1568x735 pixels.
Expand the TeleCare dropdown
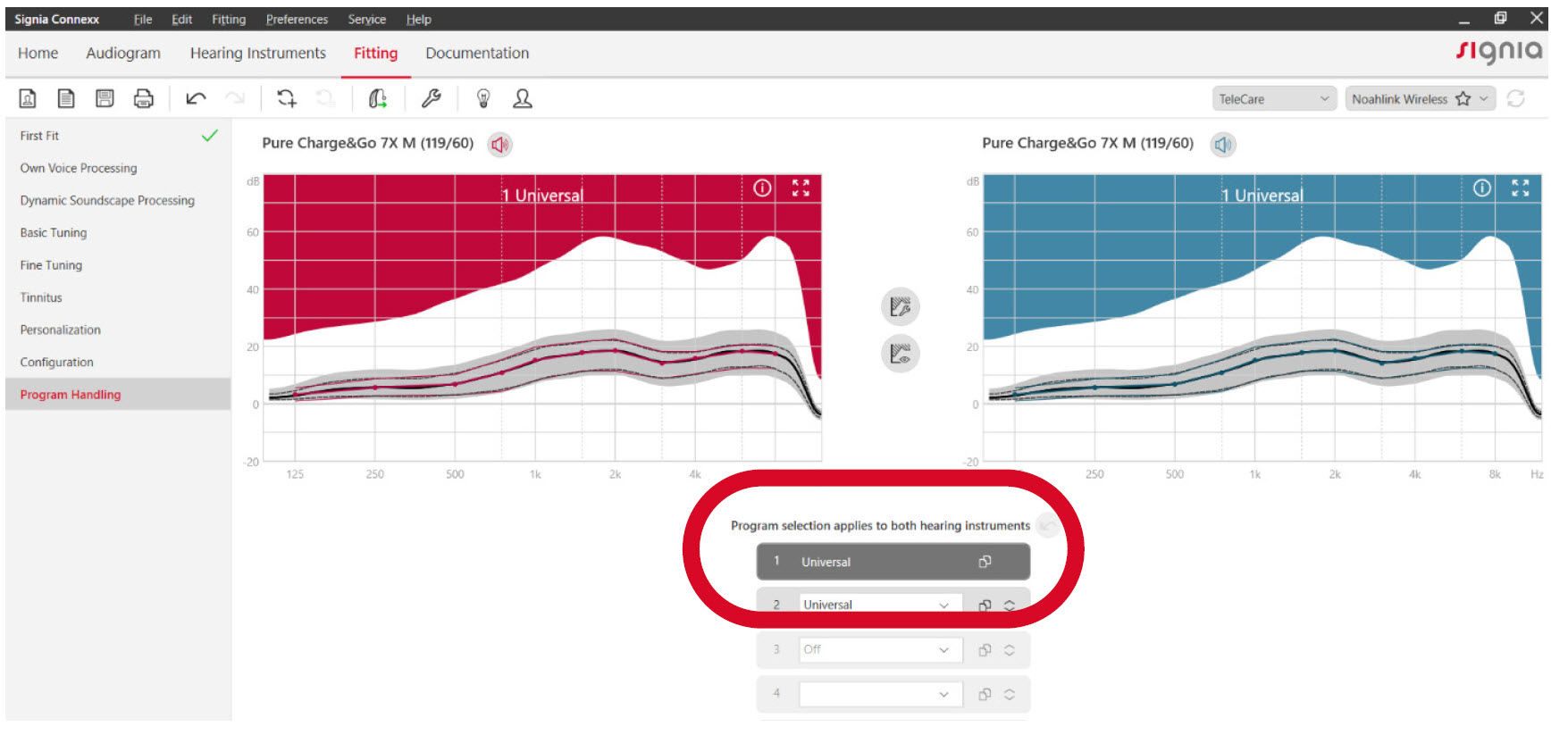(1274, 99)
